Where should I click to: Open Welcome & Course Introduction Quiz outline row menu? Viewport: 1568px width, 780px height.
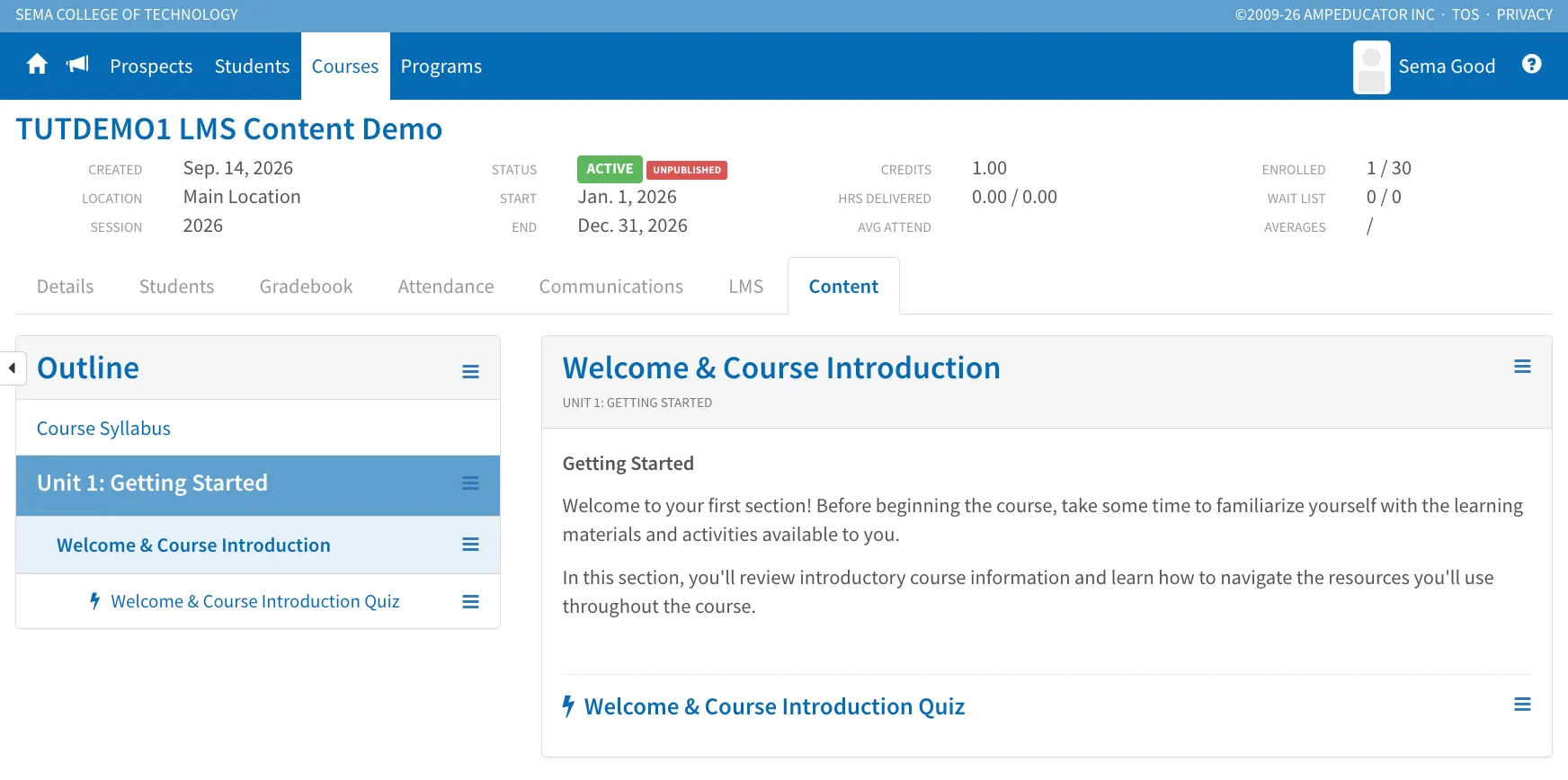click(x=470, y=602)
